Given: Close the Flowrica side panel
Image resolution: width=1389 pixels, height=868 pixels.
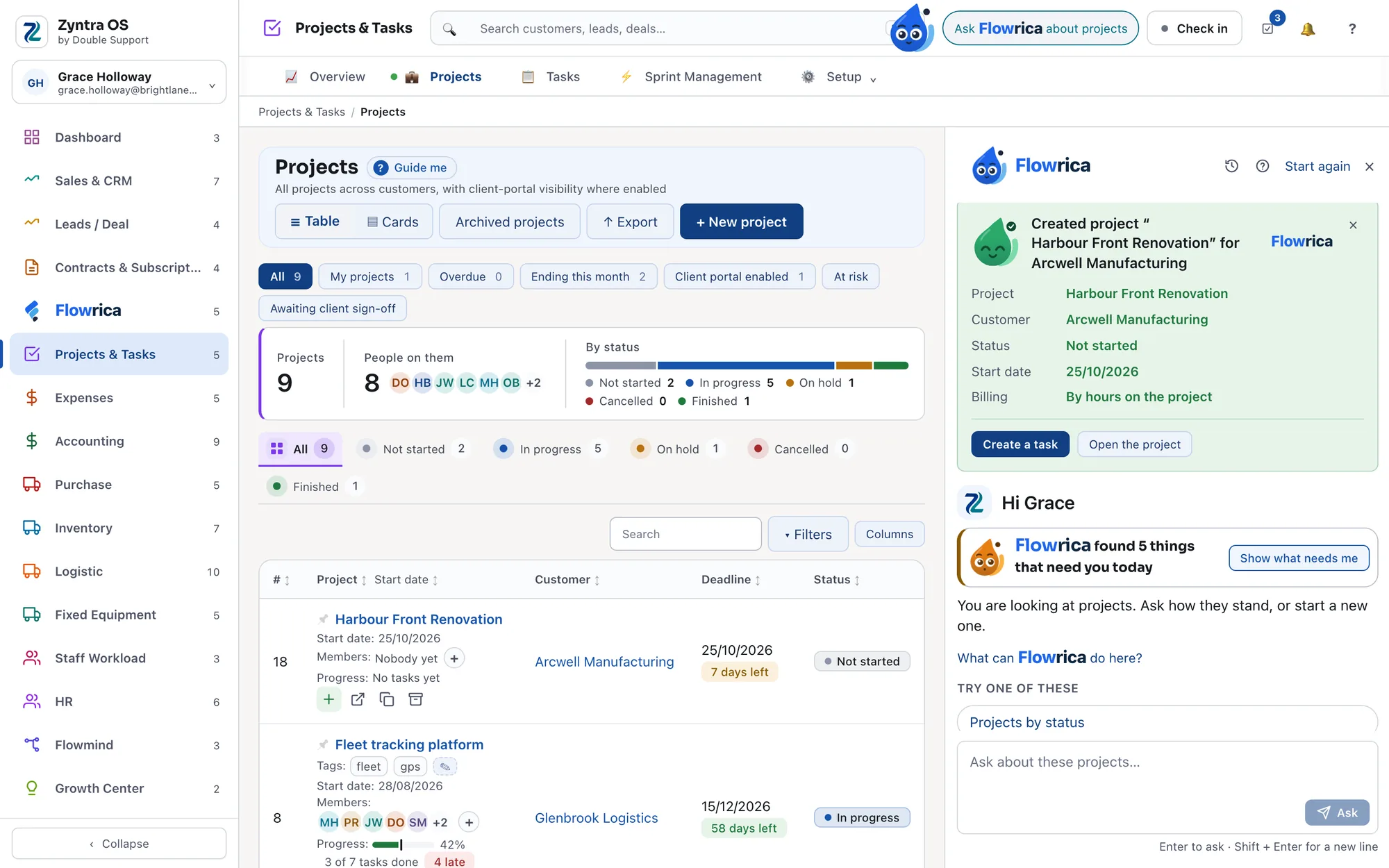Looking at the screenshot, I should tap(1370, 167).
